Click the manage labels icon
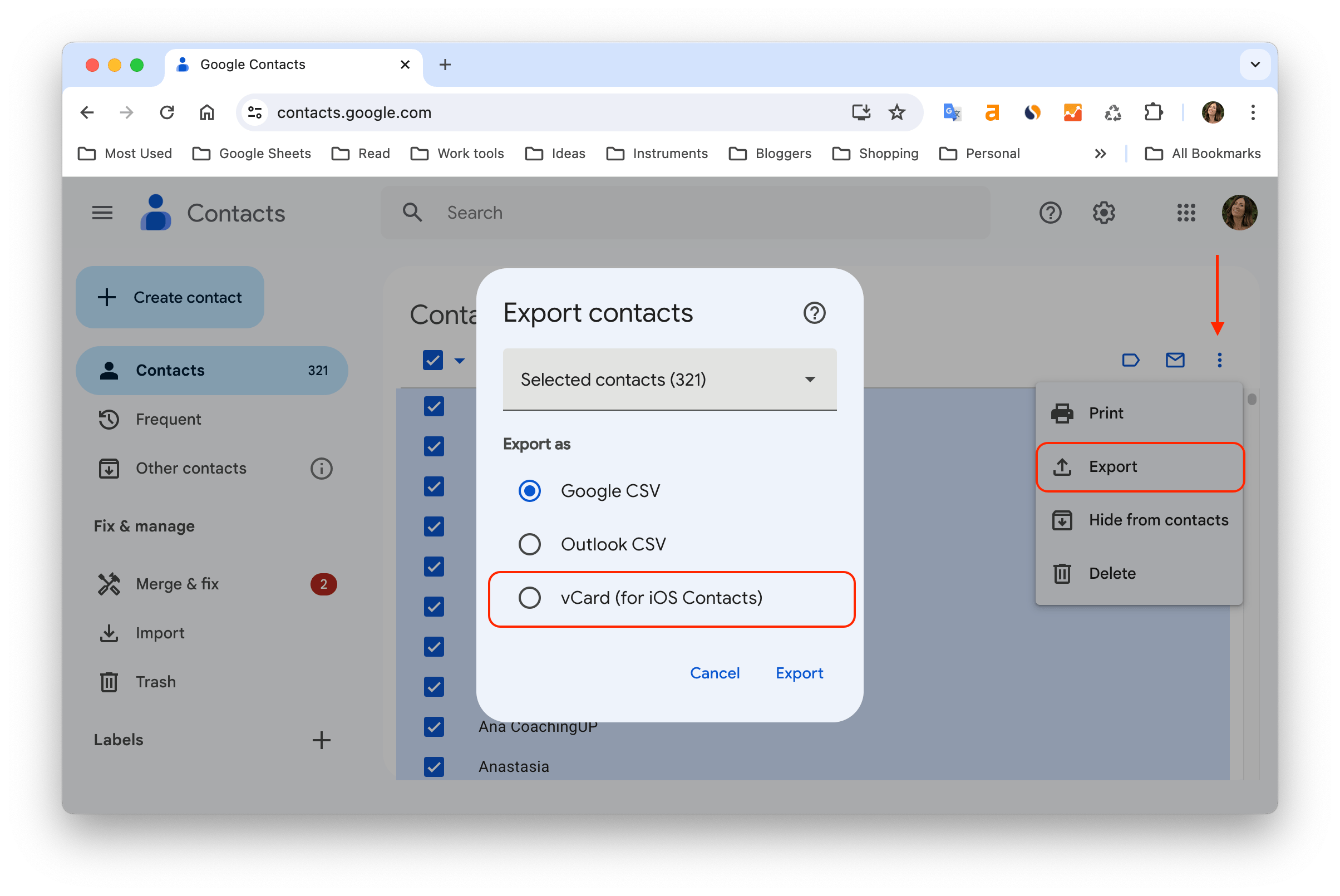The height and width of the screenshot is (896, 1340). [1130, 360]
